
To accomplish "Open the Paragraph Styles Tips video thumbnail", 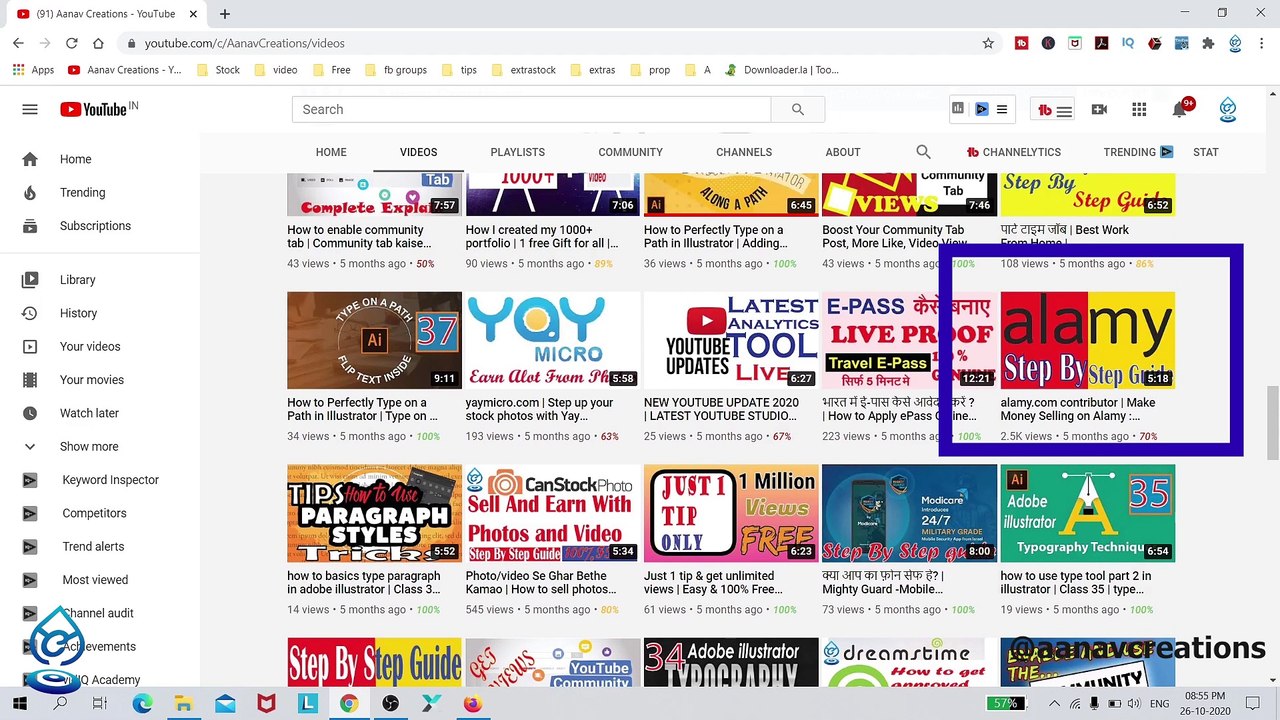I will click(374, 513).
